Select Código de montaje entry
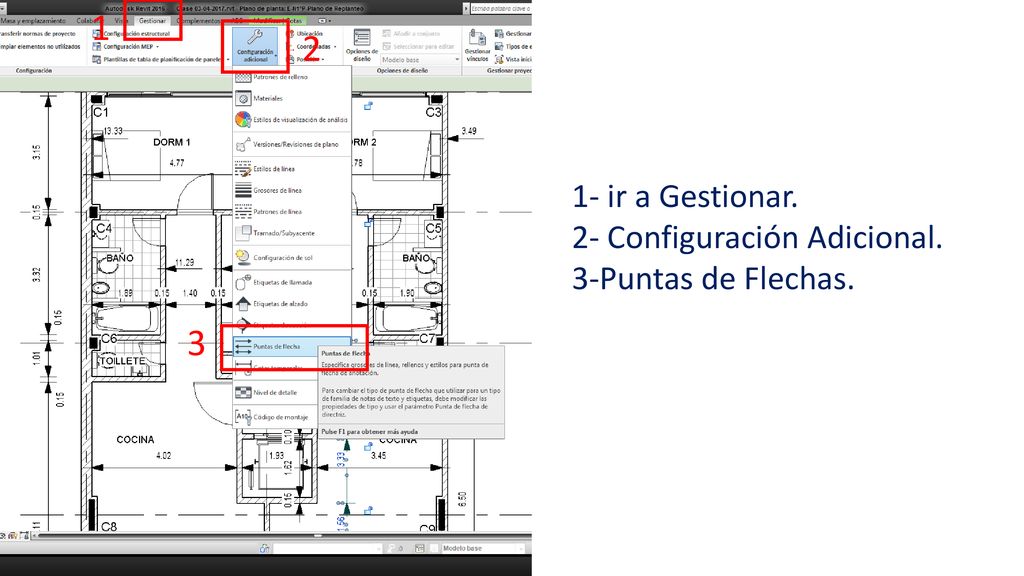Screen dimensions: 1024x576 coord(275,417)
